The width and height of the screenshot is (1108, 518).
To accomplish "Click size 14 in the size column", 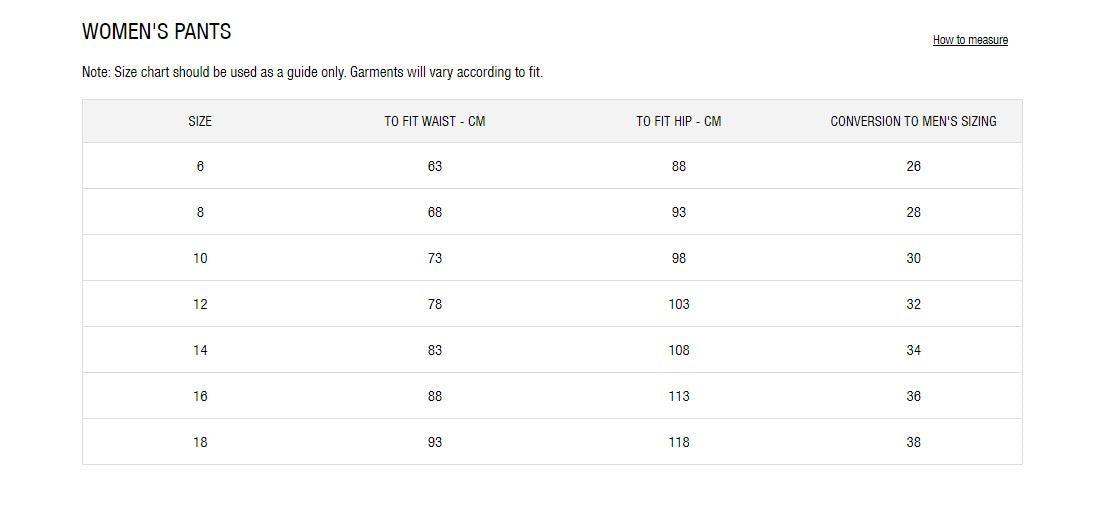I will [x=200, y=350].
